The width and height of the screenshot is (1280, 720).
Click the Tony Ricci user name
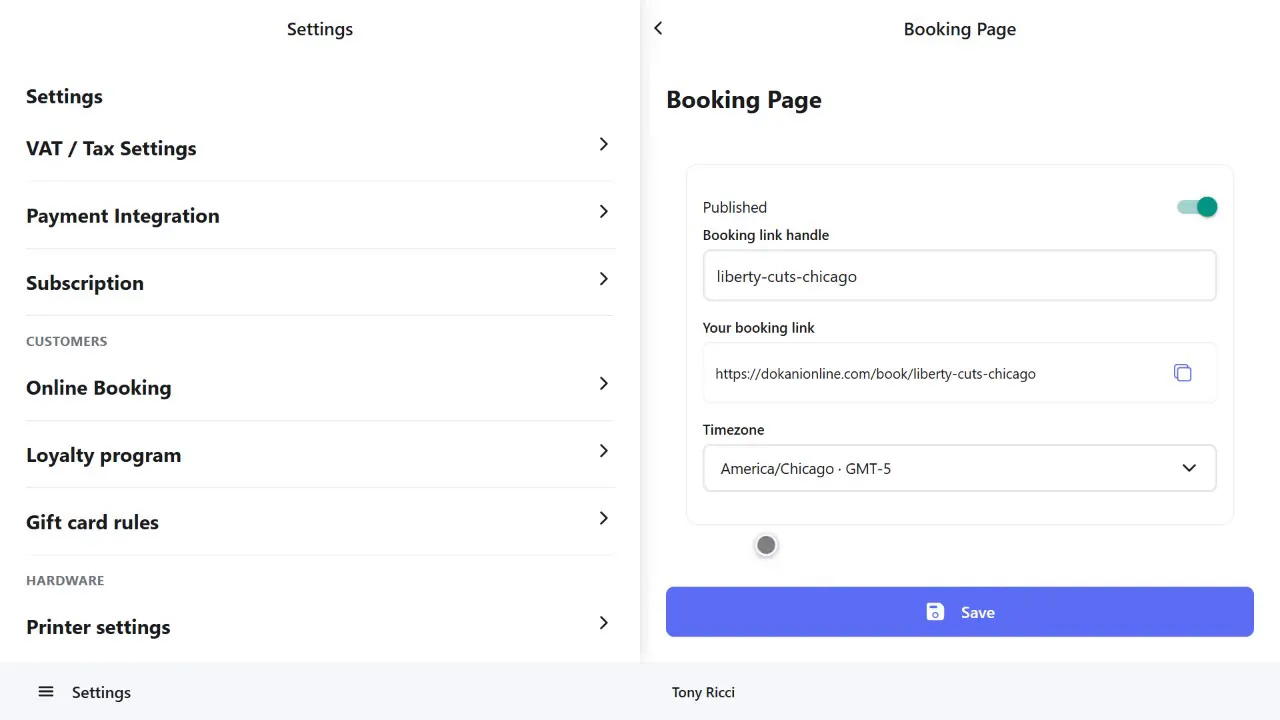(703, 692)
